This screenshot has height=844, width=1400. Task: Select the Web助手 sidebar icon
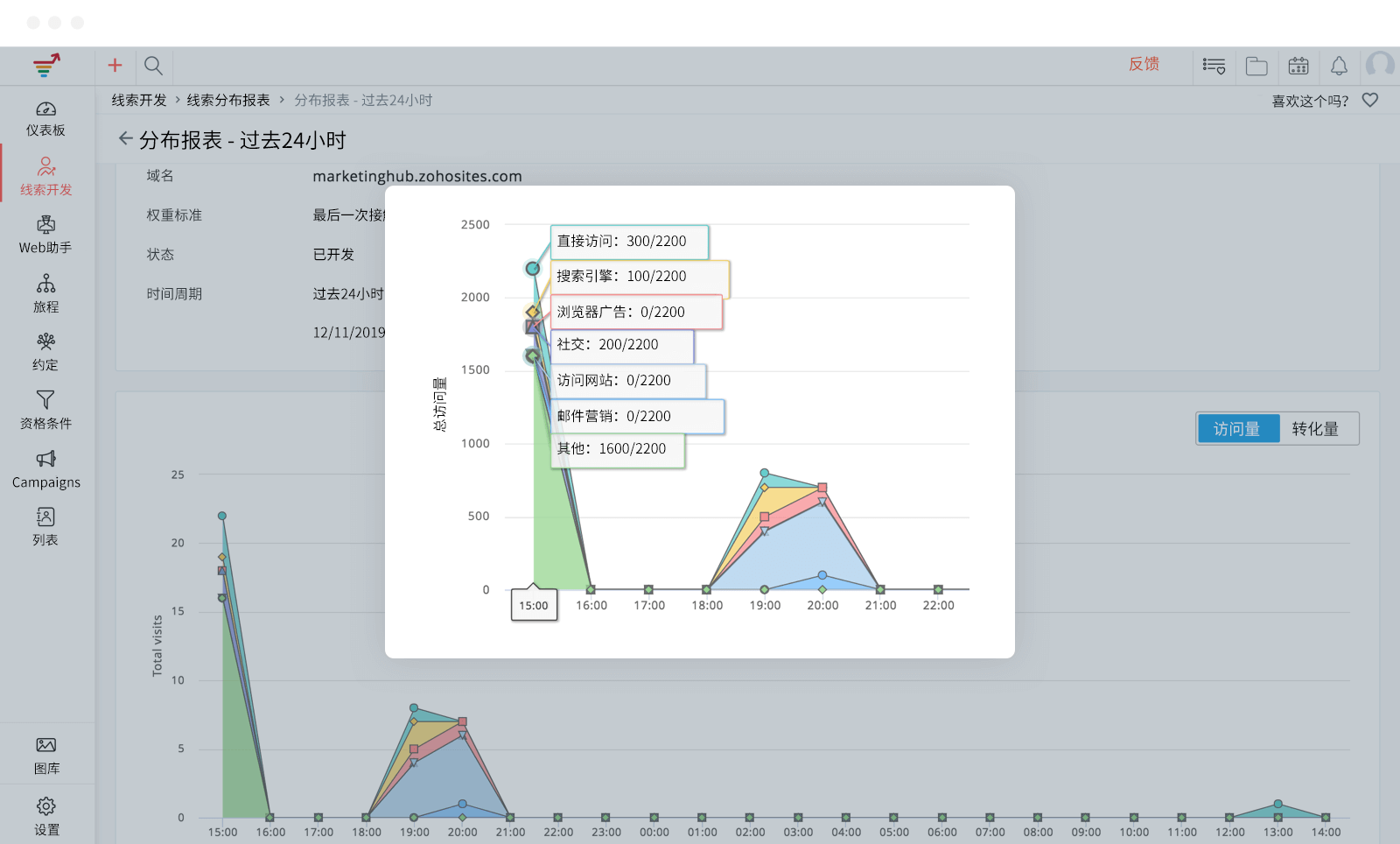point(45,226)
